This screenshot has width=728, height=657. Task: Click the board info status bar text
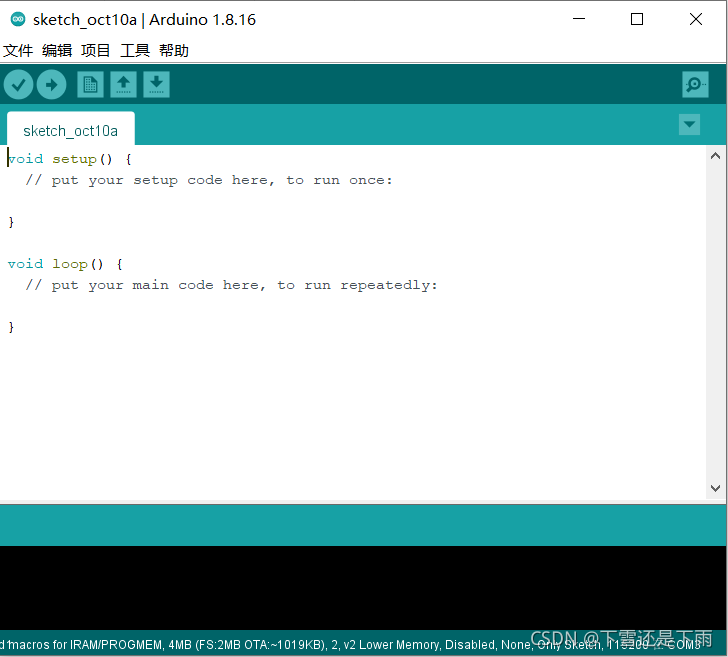point(351,644)
